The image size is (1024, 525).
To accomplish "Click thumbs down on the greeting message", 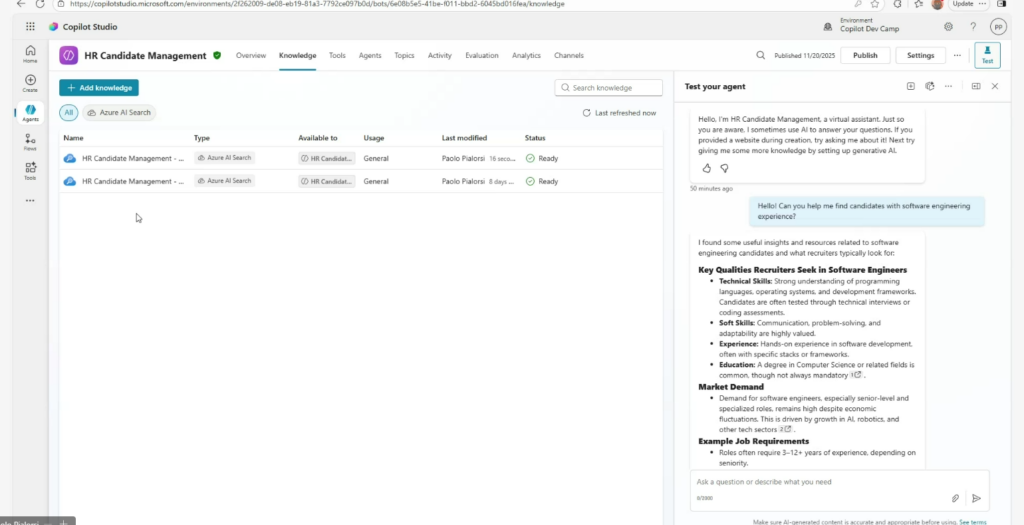I will click(725, 168).
